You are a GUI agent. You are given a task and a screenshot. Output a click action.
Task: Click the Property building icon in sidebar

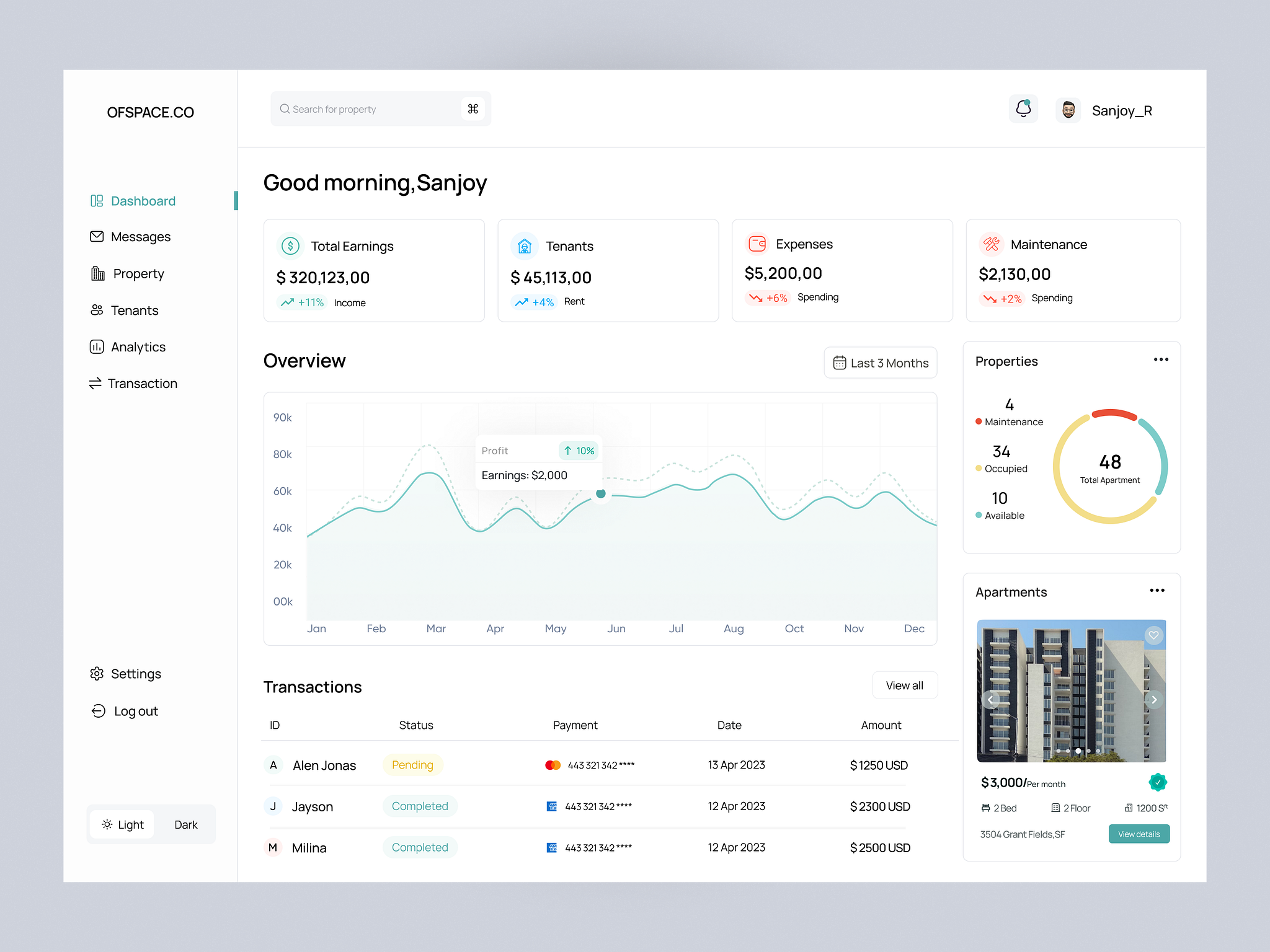point(97,273)
